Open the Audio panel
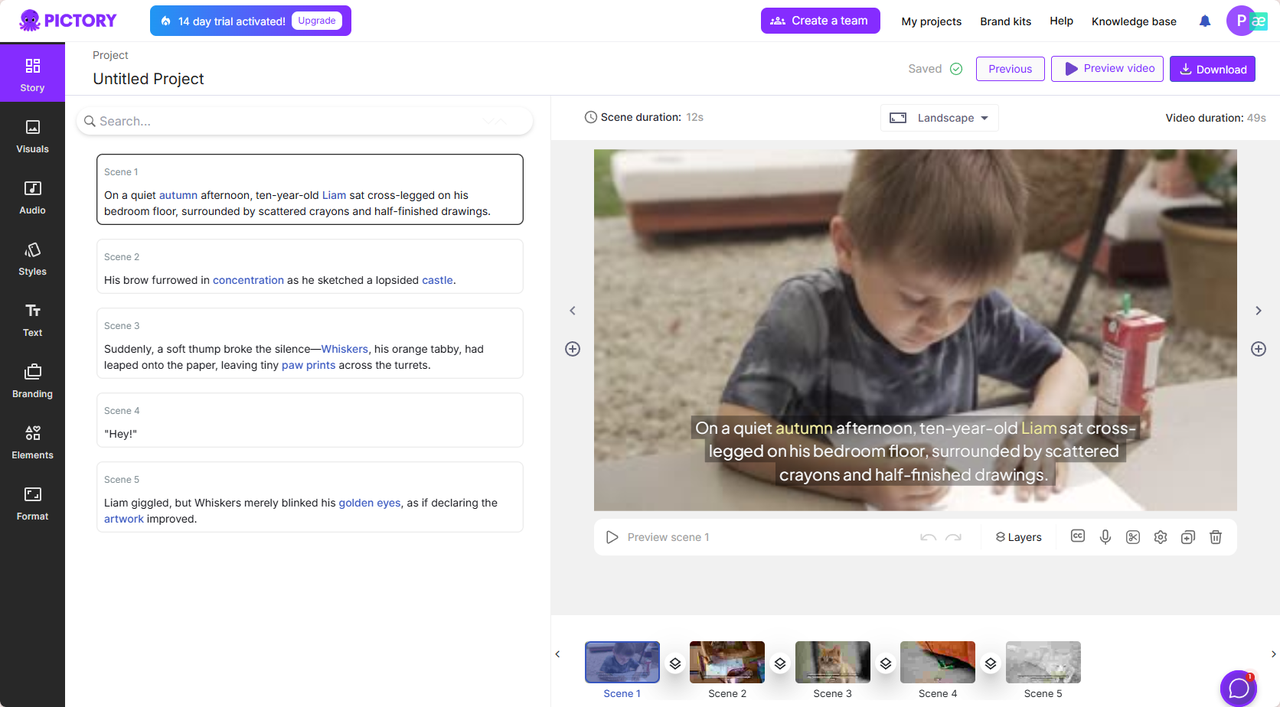The width and height of the screenshot is (1280, 707). click(x=32, y=197)
